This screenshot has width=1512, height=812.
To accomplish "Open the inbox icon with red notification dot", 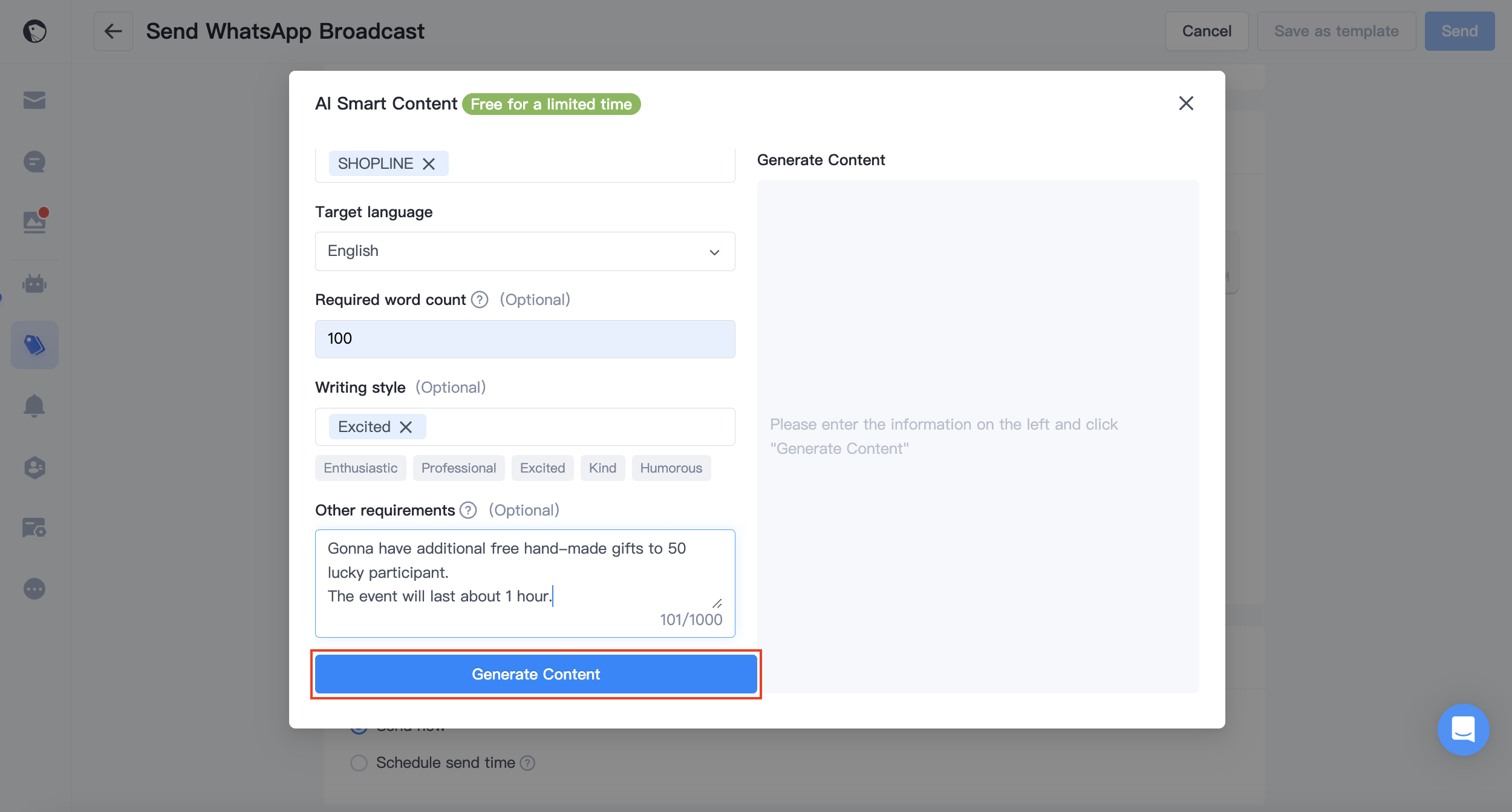I will click(x=34, y=221).
